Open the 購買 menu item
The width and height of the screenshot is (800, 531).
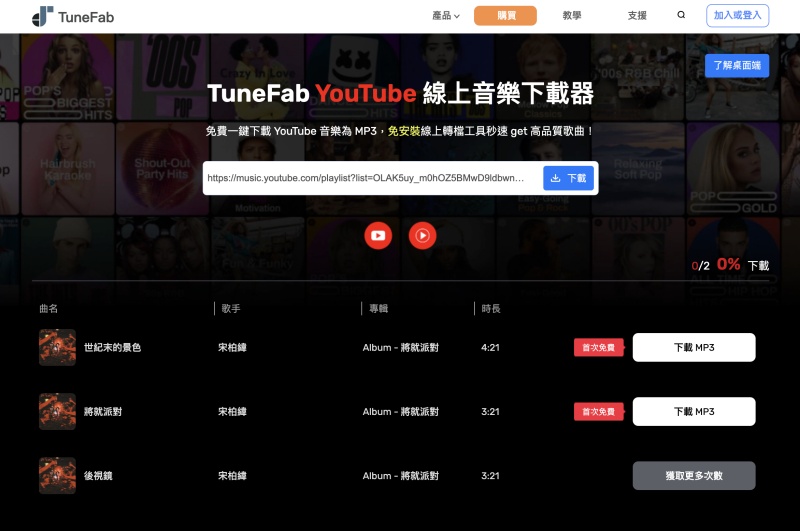(505, 16)
